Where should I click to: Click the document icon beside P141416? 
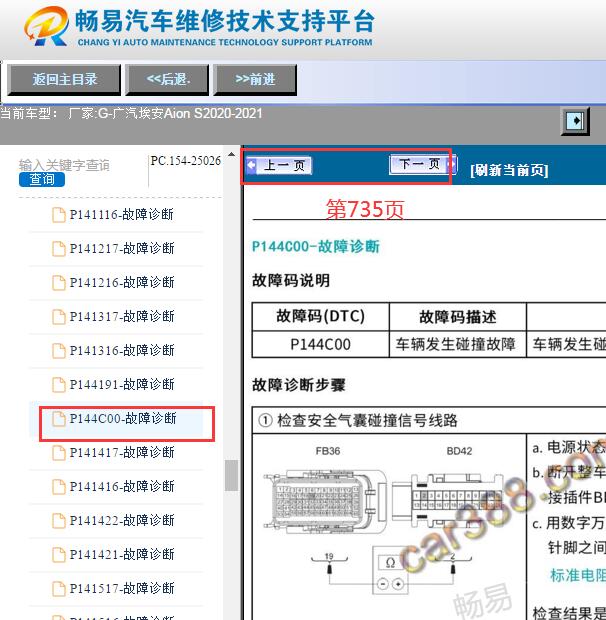tap(59, 487)
